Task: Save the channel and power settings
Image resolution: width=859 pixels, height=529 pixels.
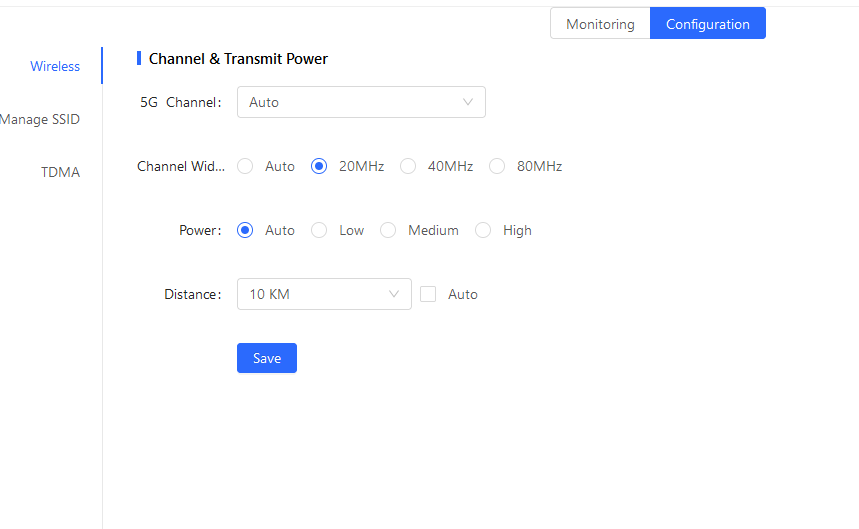Action: pyautogui.click(x=267, y=358)
